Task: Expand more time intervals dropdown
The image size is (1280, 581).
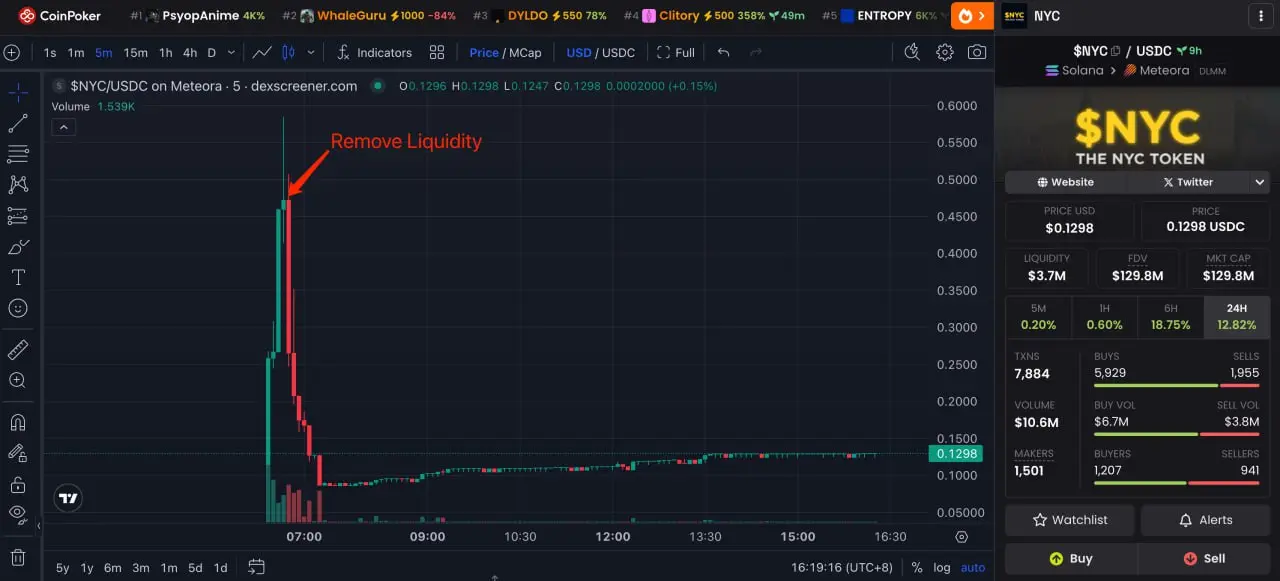Action: (232, 52)
